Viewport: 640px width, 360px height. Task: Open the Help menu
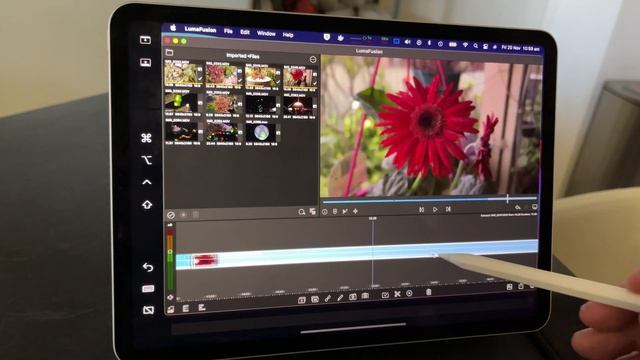288,35
